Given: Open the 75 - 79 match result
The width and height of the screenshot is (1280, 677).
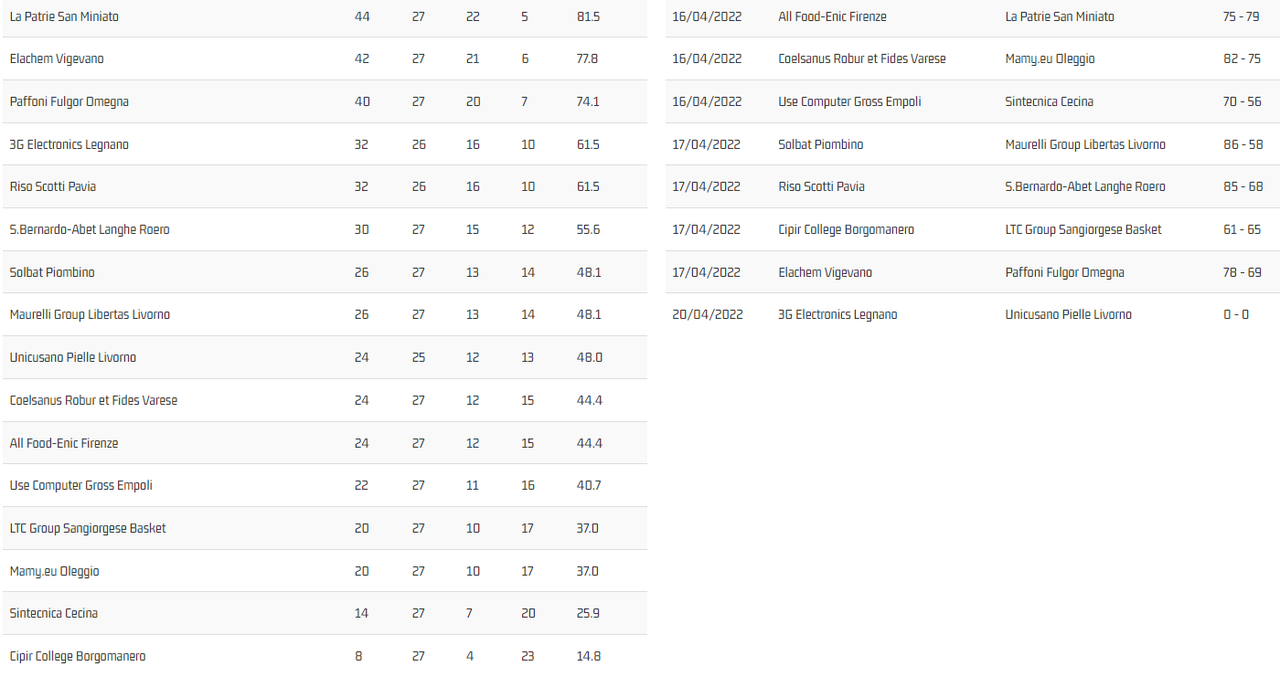Looking at the screenshot, I should point(1242,17).
